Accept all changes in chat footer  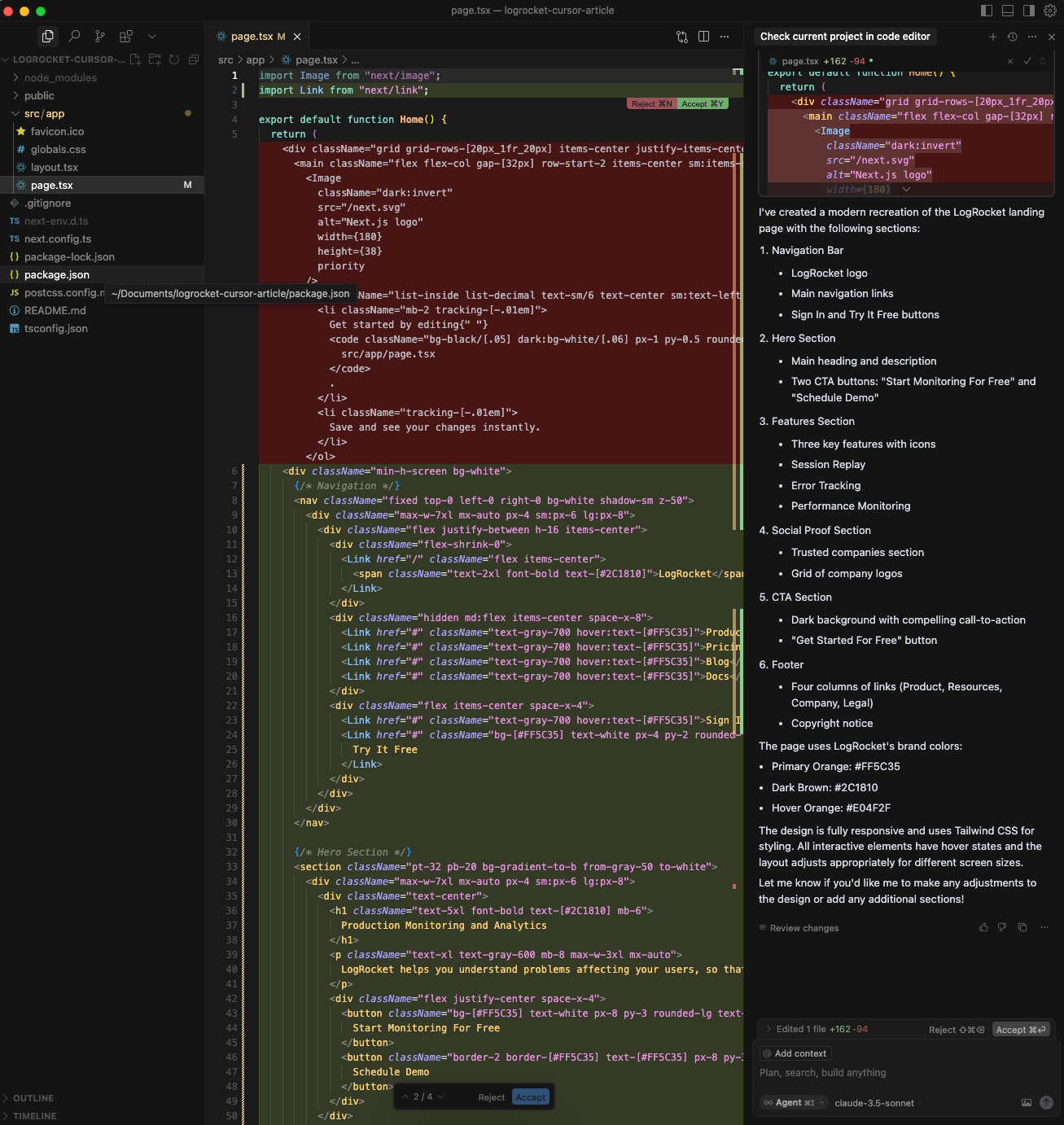tap(1021, 1030)
